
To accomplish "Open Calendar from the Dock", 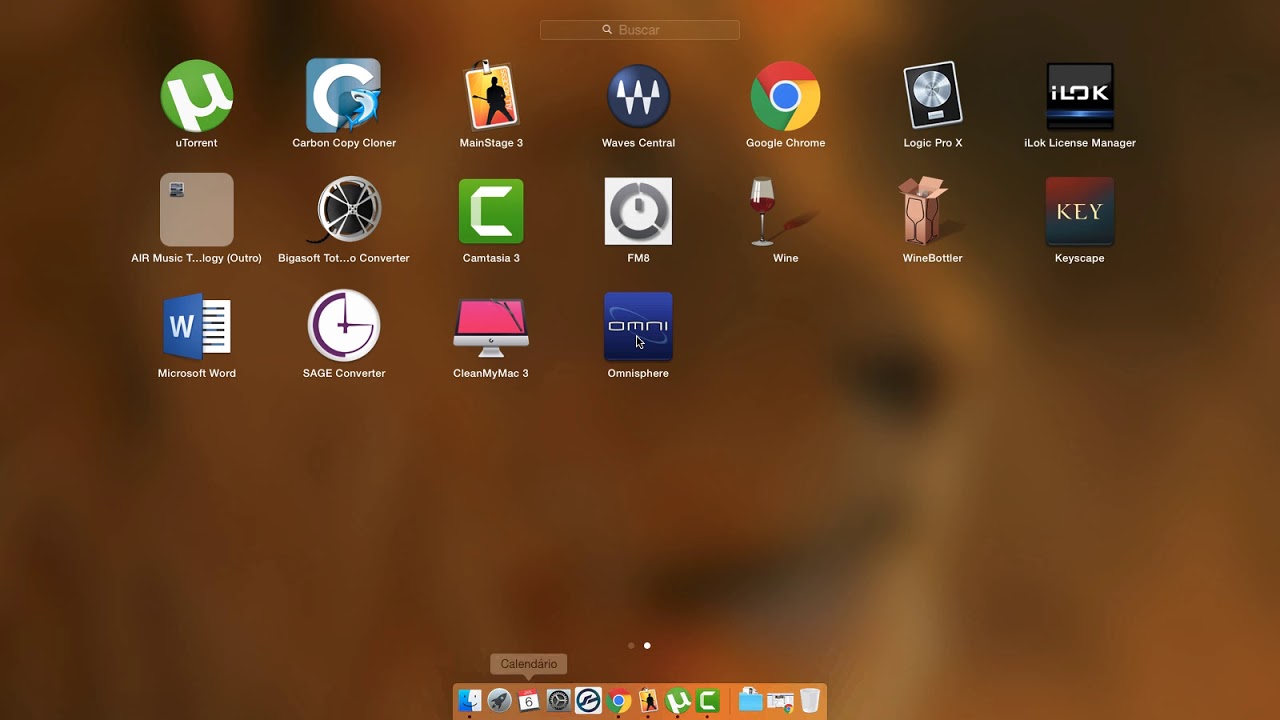I will click(x=528, y=700).
